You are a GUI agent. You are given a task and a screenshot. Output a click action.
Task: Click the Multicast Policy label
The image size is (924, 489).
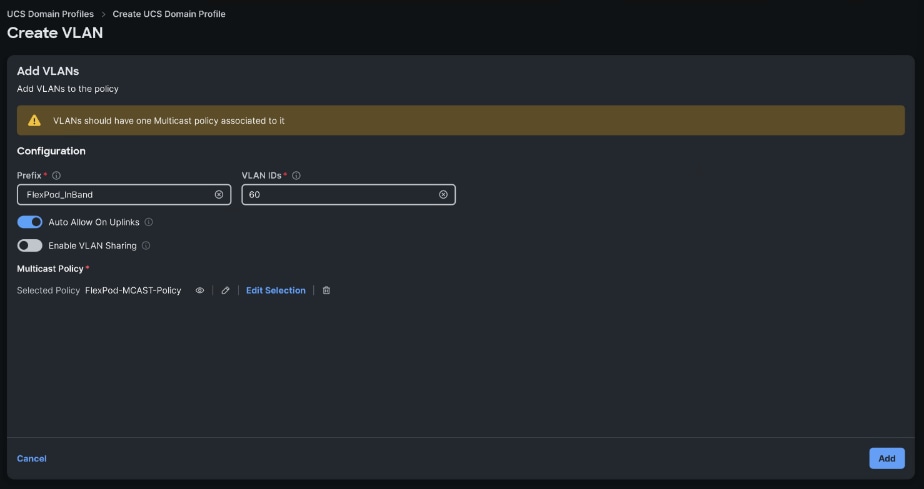tap(50, 269)
